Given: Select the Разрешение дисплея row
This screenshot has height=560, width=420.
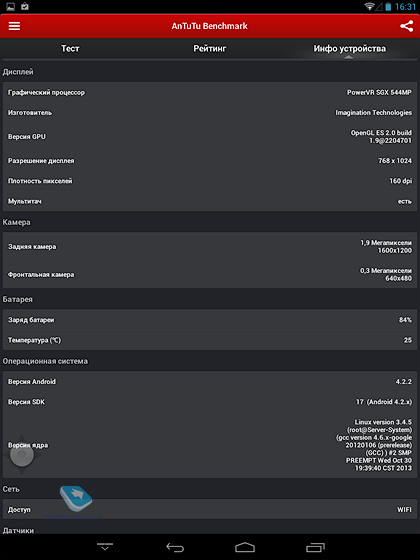Looking at the screenshot, I should tap(210, 161).
